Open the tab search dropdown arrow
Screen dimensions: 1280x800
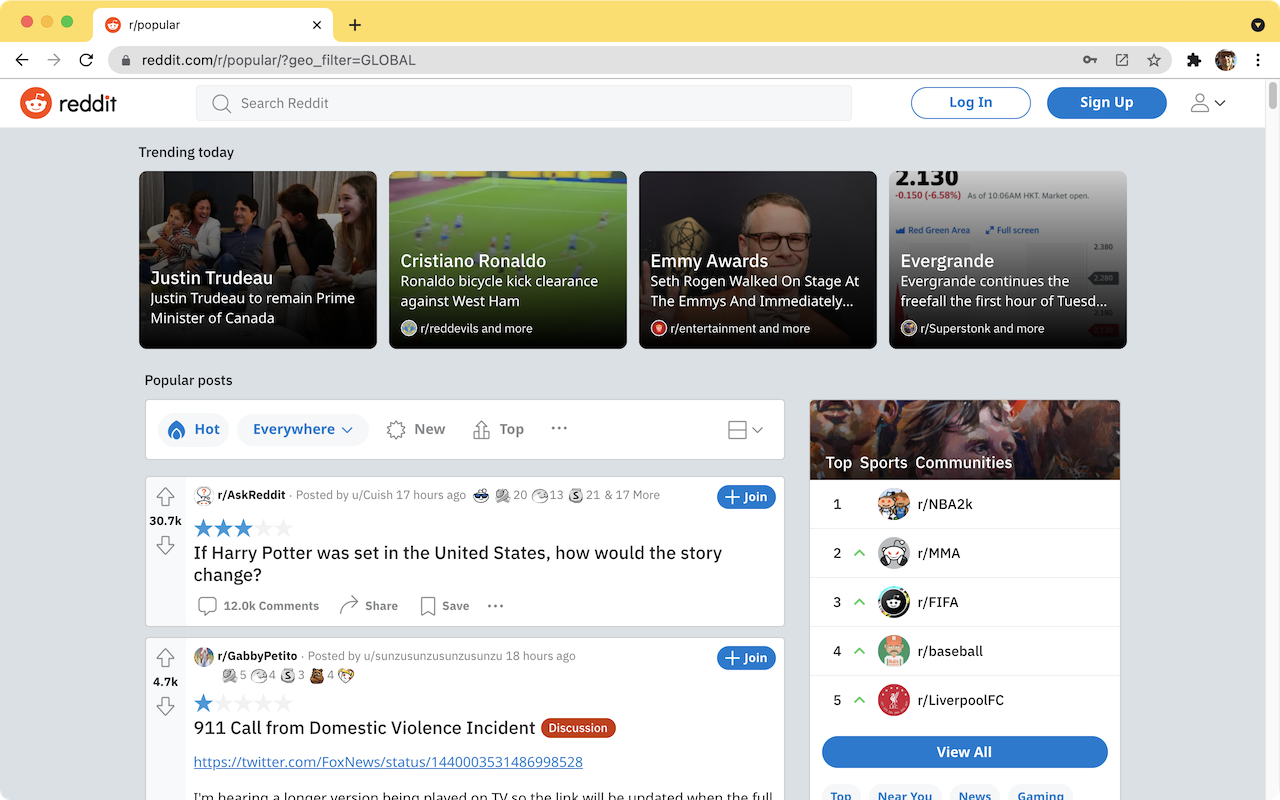coord(1258,25)
